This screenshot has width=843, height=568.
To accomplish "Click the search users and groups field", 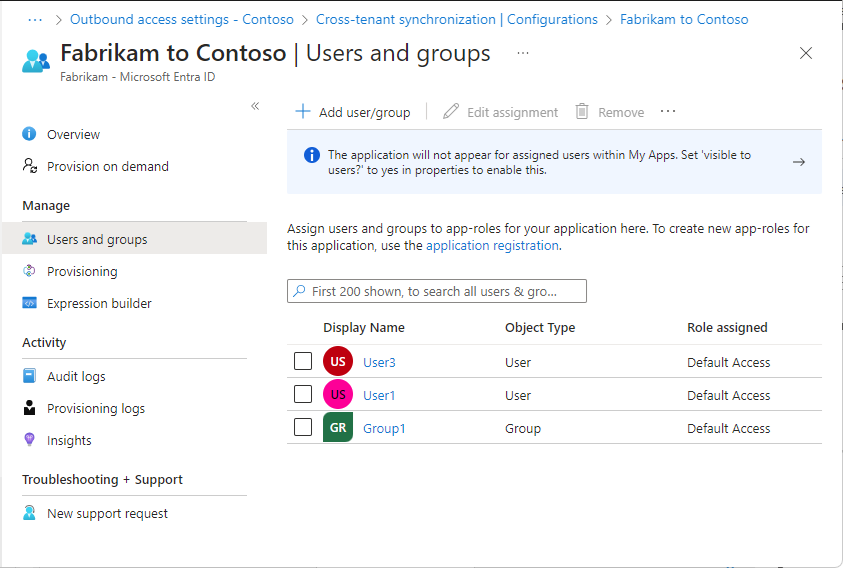I will coord(437,291).
